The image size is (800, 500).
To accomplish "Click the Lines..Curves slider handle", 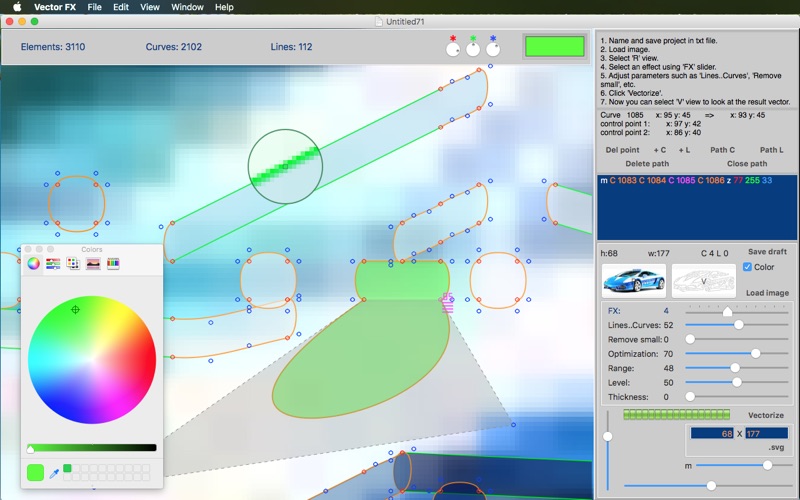I will pyautogui.click(x=738, y=324).
